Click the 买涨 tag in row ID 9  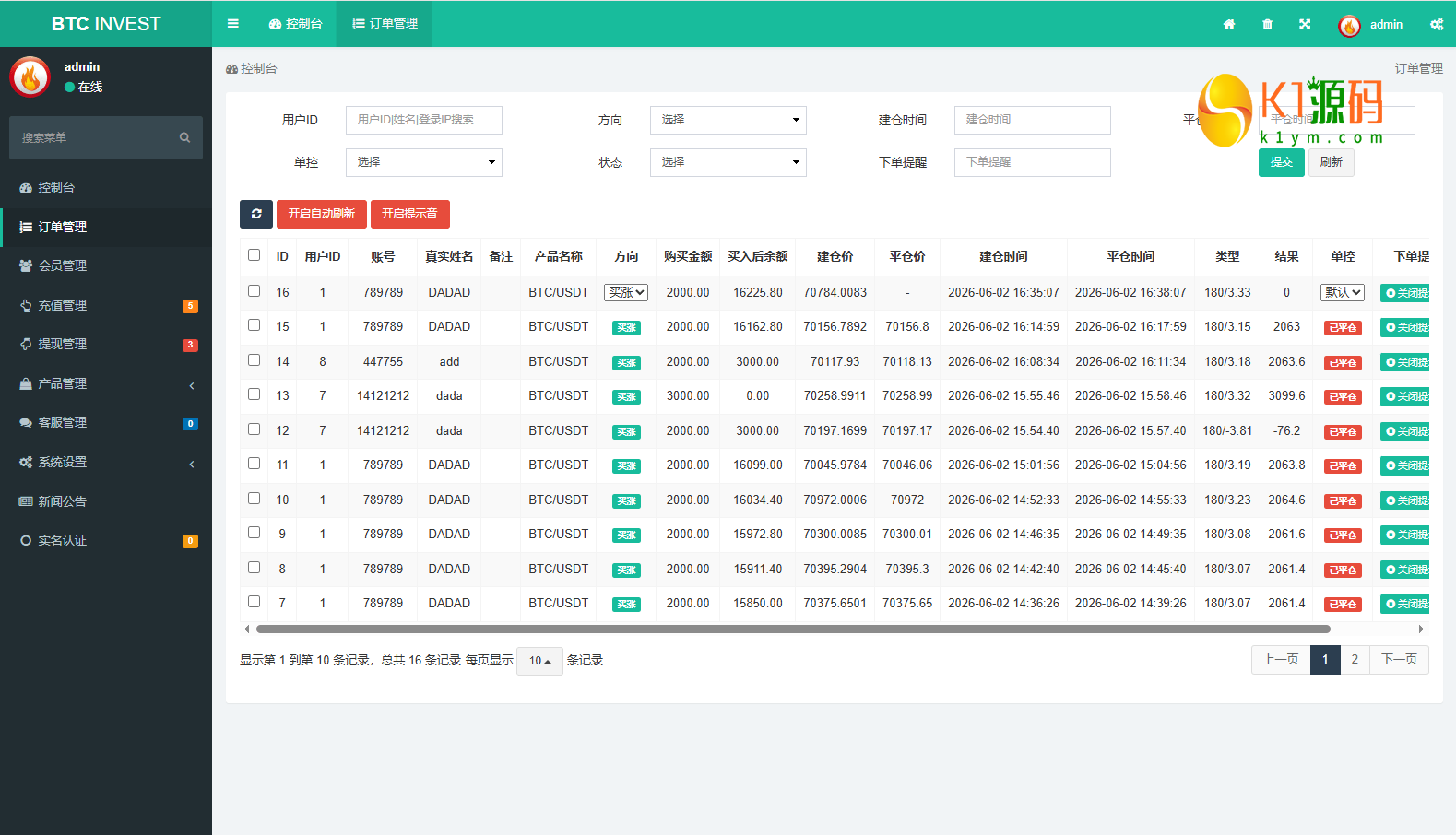point(626,535)
